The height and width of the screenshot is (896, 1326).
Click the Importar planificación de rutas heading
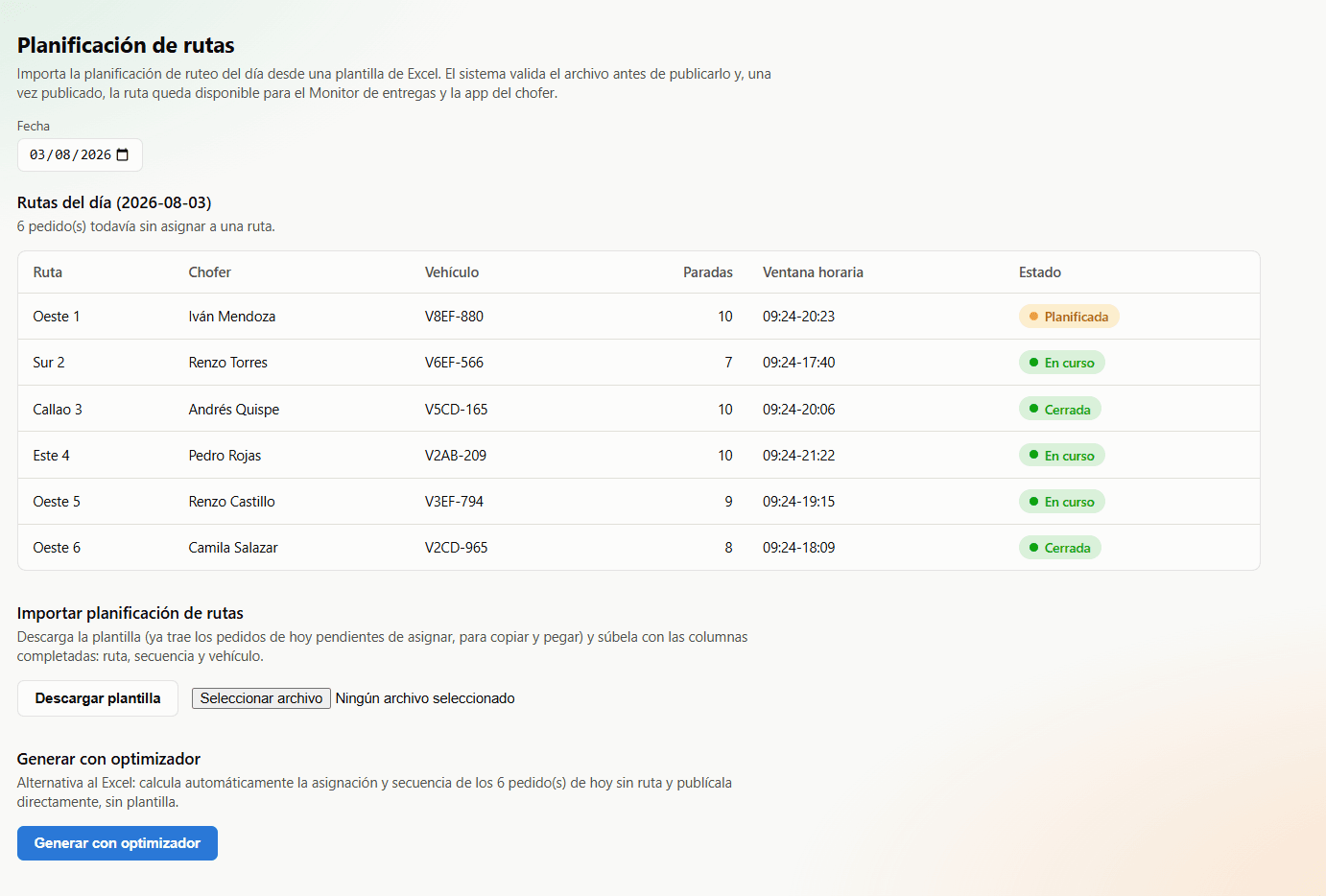pos(130,613)
